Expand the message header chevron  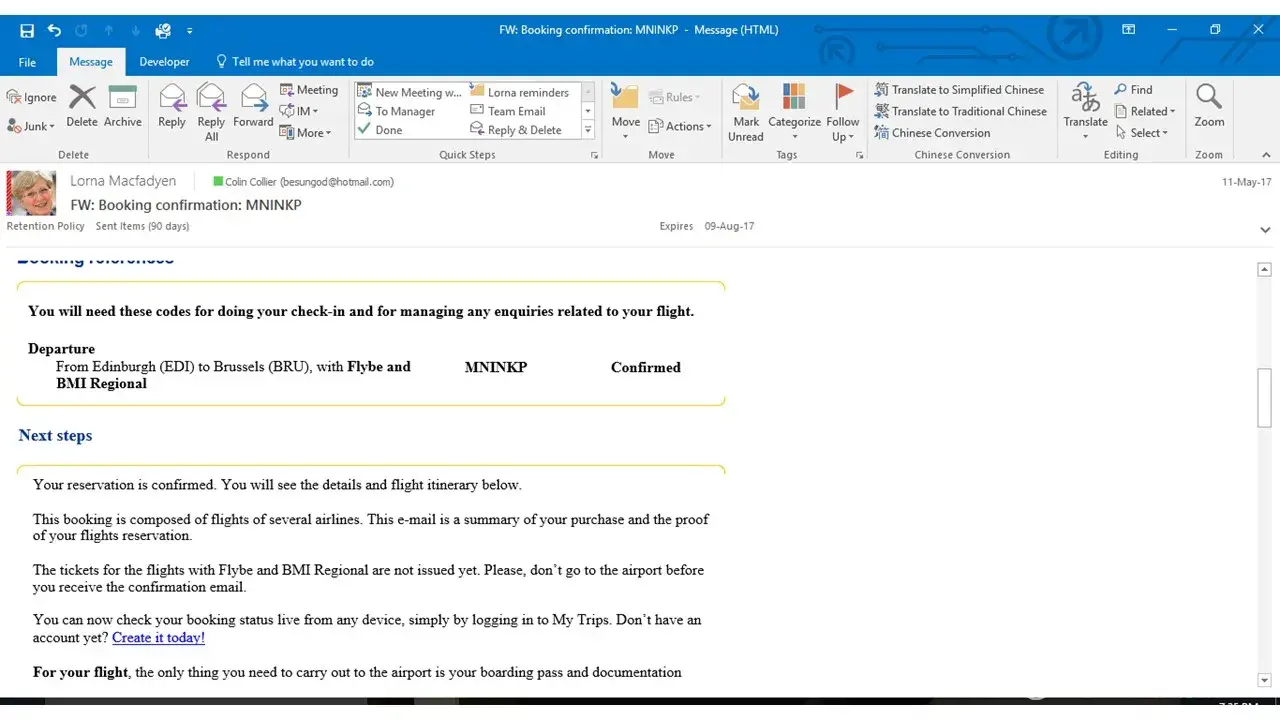1266,230
